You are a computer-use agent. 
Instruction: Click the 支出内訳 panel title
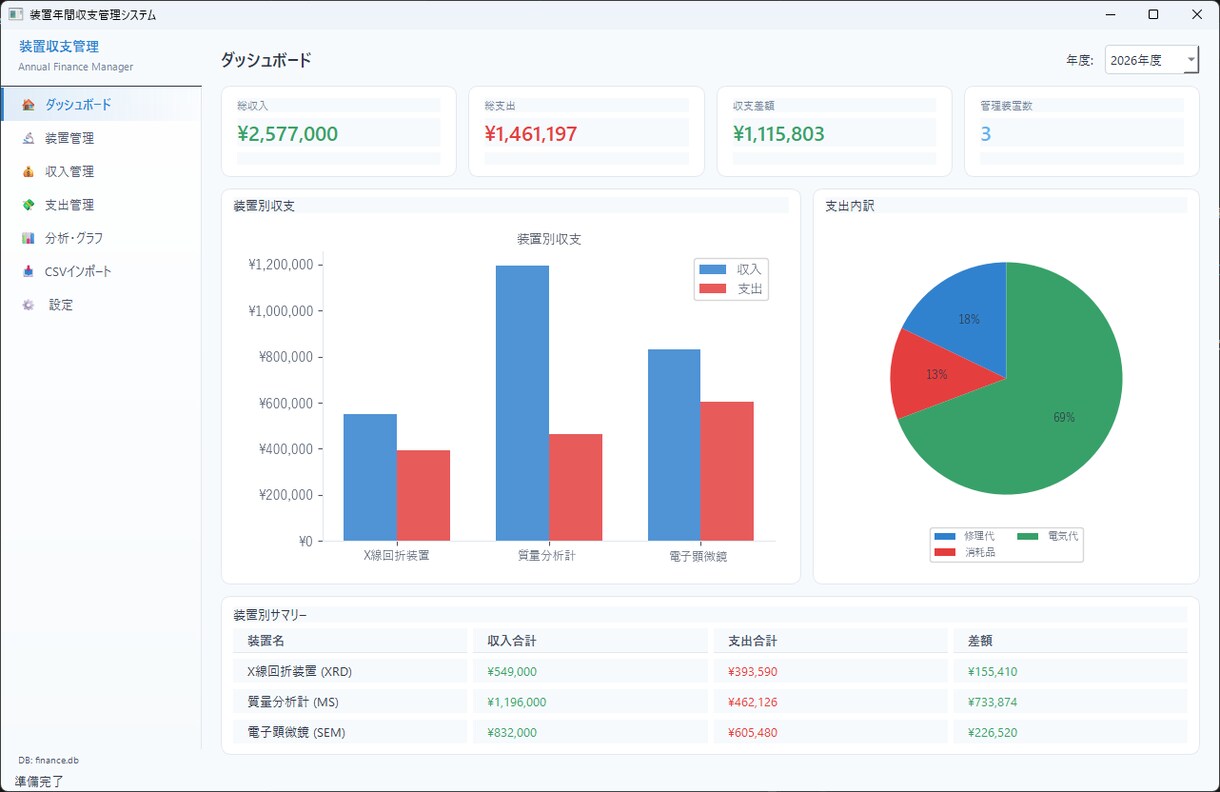point(850,206)
